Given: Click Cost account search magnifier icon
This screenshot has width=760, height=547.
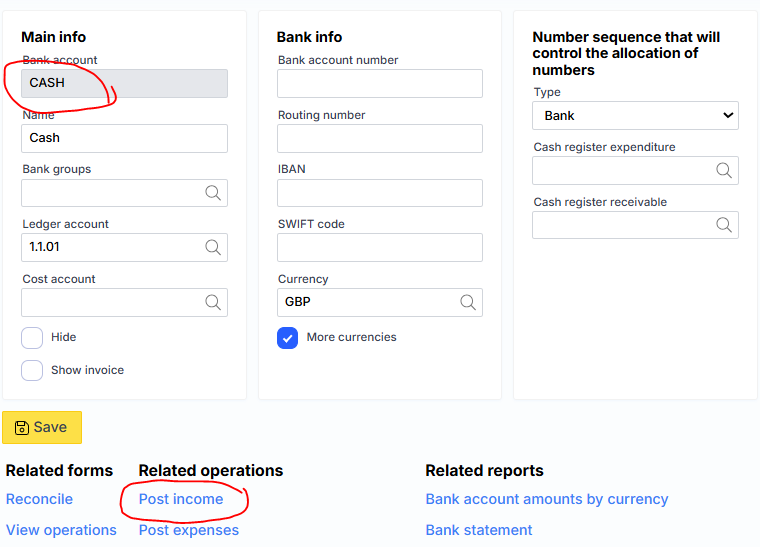Looking at the screenshot, I should pos(213,302).
